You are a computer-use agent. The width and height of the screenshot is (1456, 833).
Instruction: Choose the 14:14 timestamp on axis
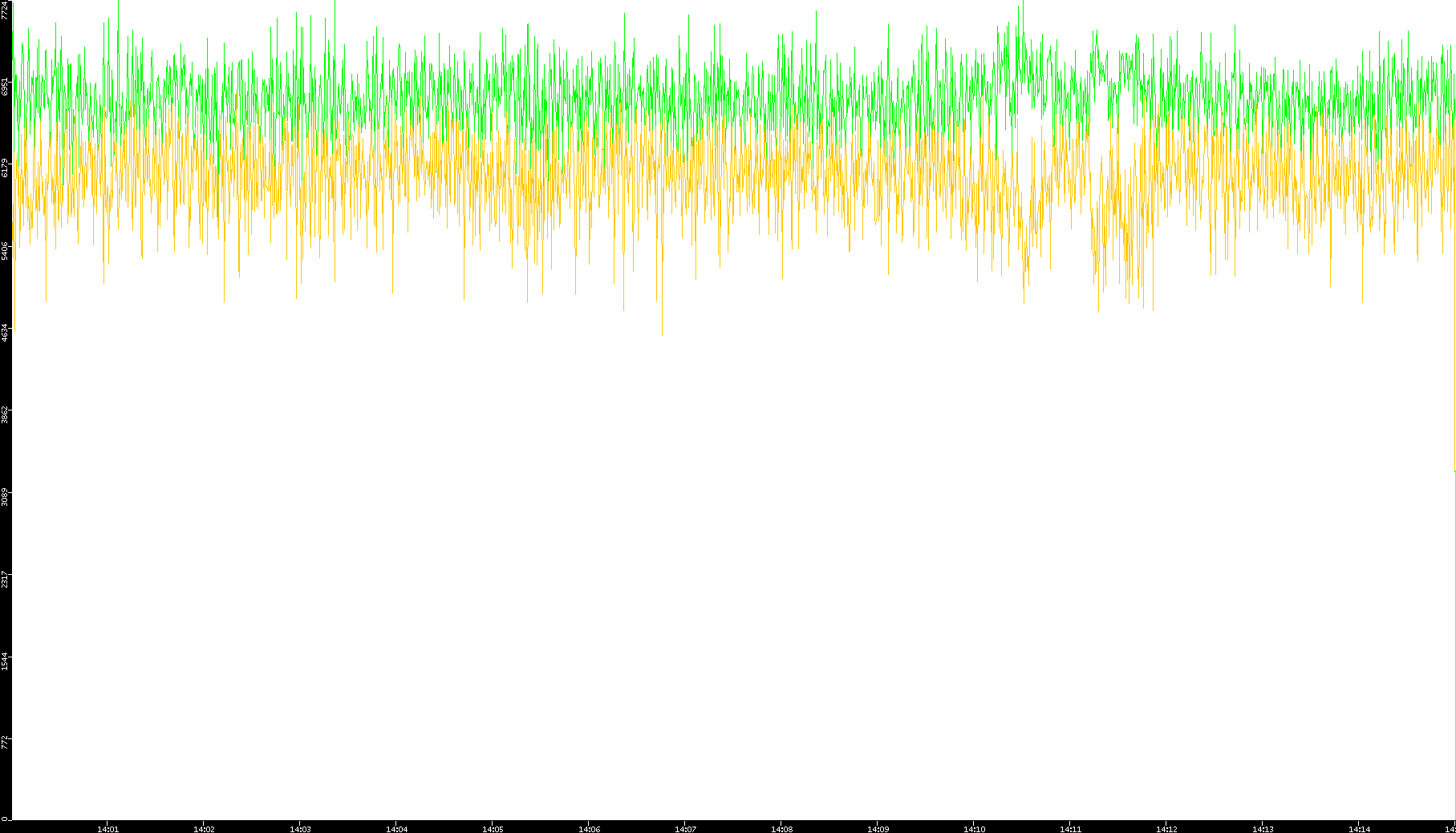click(x=1359, y=829)
